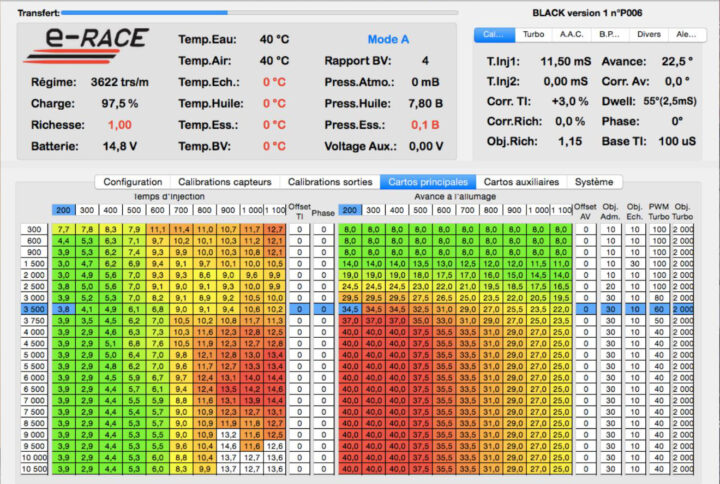Click the 200 column header in ignition advance table
Viewport: 720px width, 484px height.
coord(350,211)
